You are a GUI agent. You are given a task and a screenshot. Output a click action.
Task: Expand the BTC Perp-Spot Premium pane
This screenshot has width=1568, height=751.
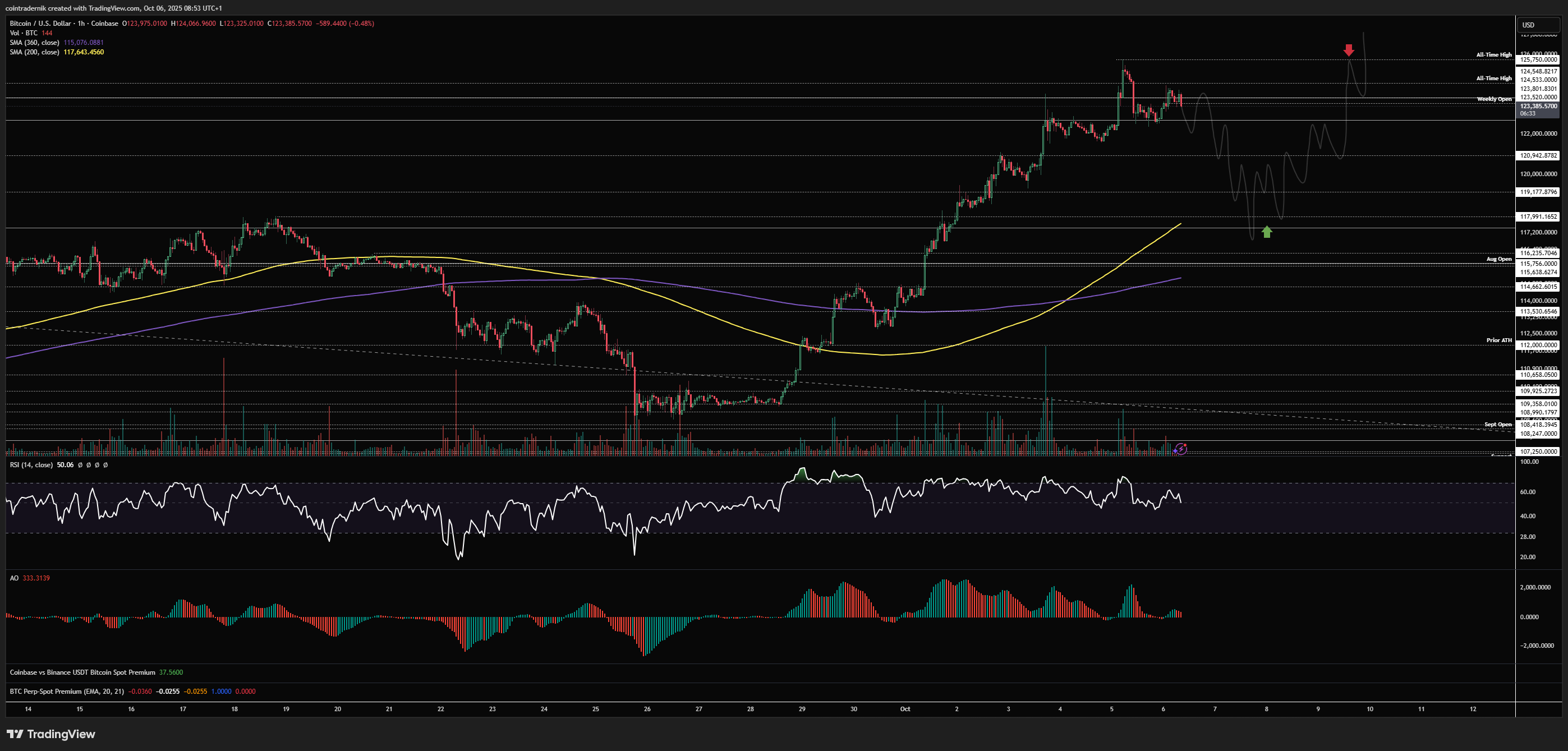tap(66, 692)
